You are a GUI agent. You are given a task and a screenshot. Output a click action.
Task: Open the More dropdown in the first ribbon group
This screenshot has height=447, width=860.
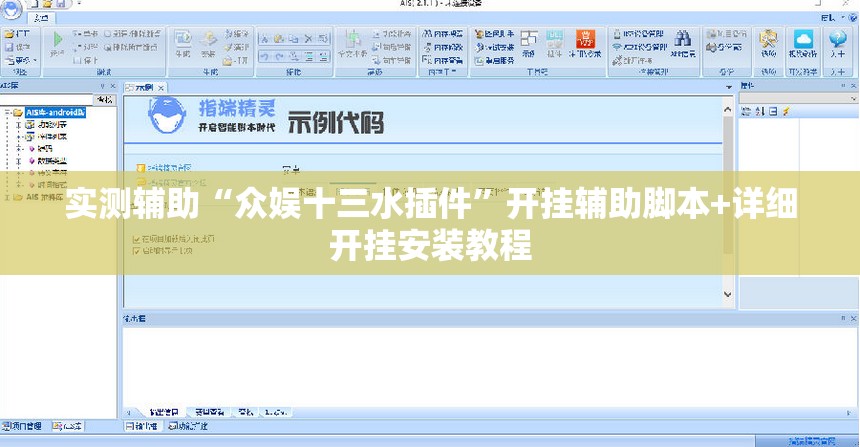click(x=22, y=60)
